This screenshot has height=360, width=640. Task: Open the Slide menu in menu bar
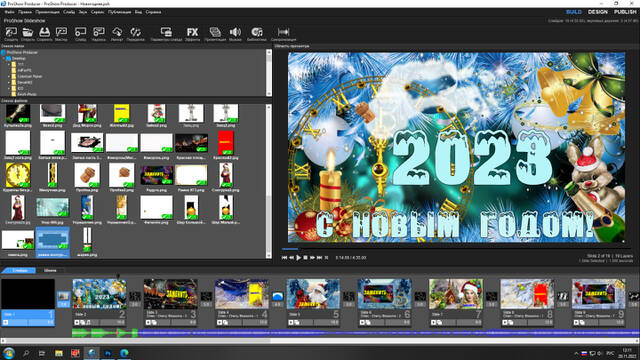69,12
